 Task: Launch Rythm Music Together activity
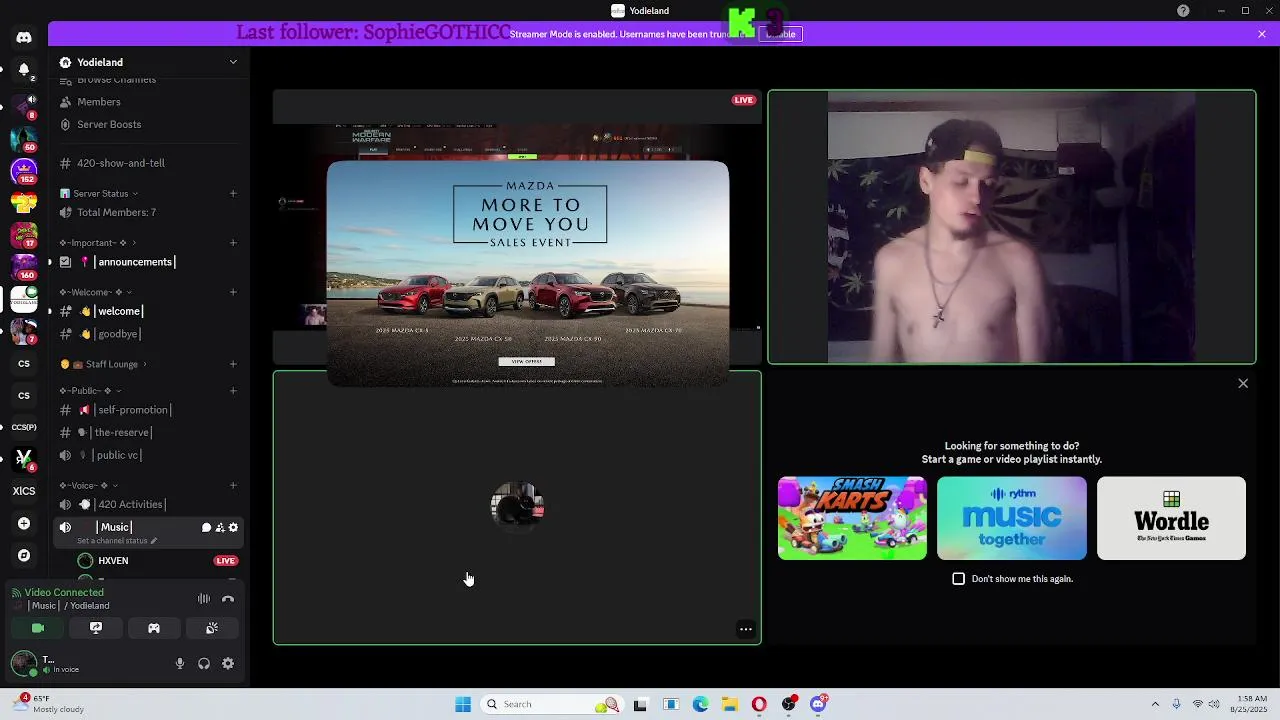(1012, 518)
